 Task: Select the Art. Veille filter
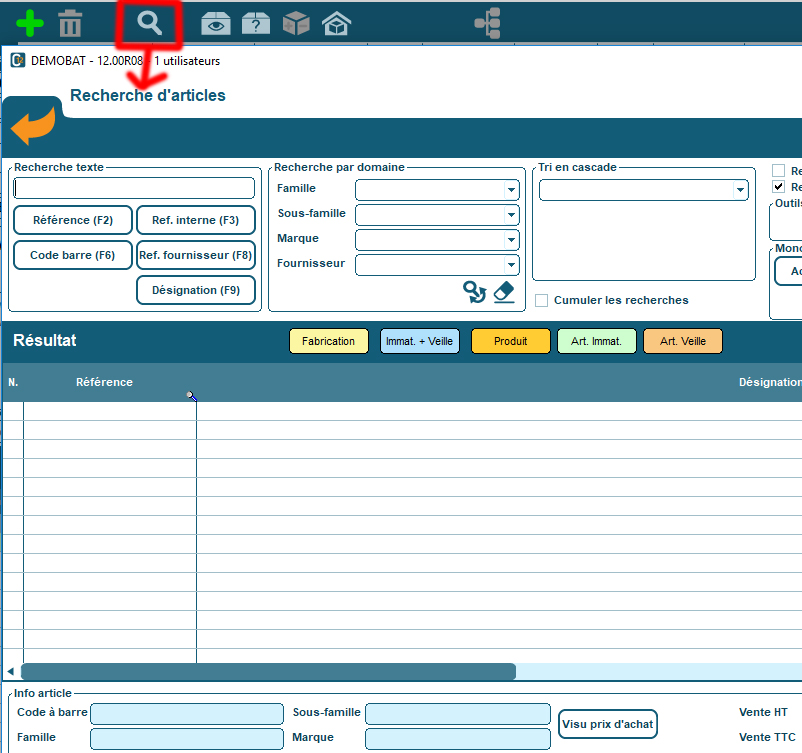point(682,341)
